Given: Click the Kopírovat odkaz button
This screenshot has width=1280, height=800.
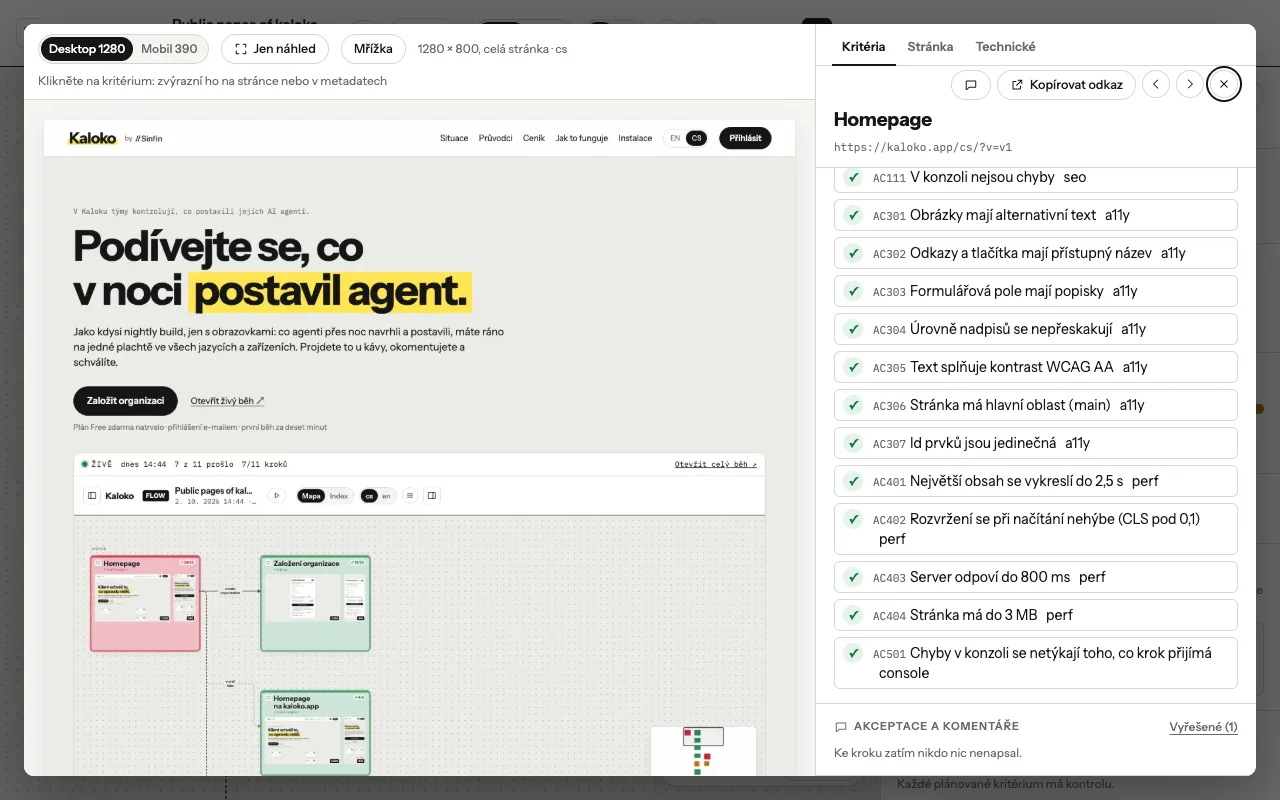Looking at the screenshot, I should click(x=1066, y=85).
